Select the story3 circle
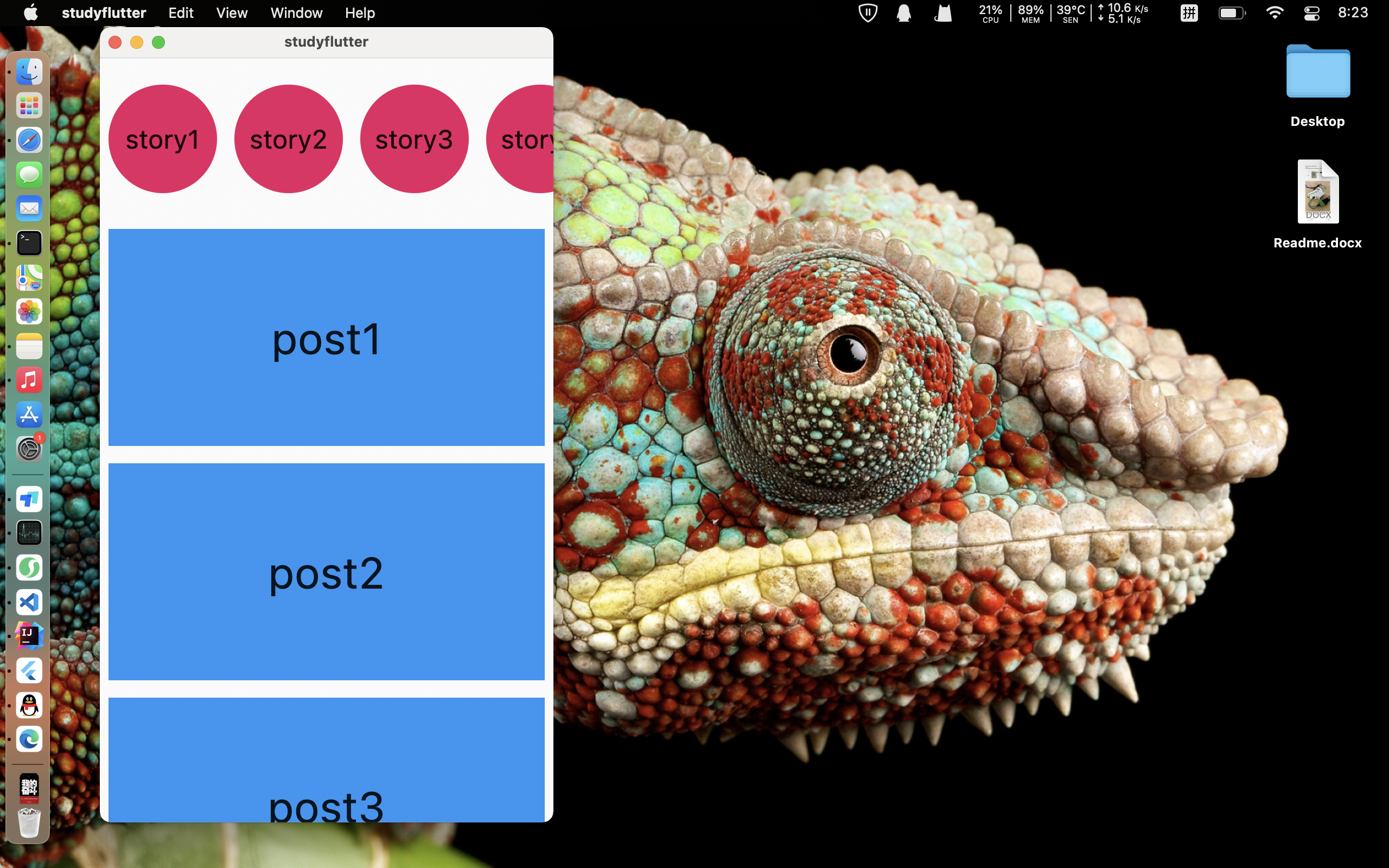 point(414,139)
